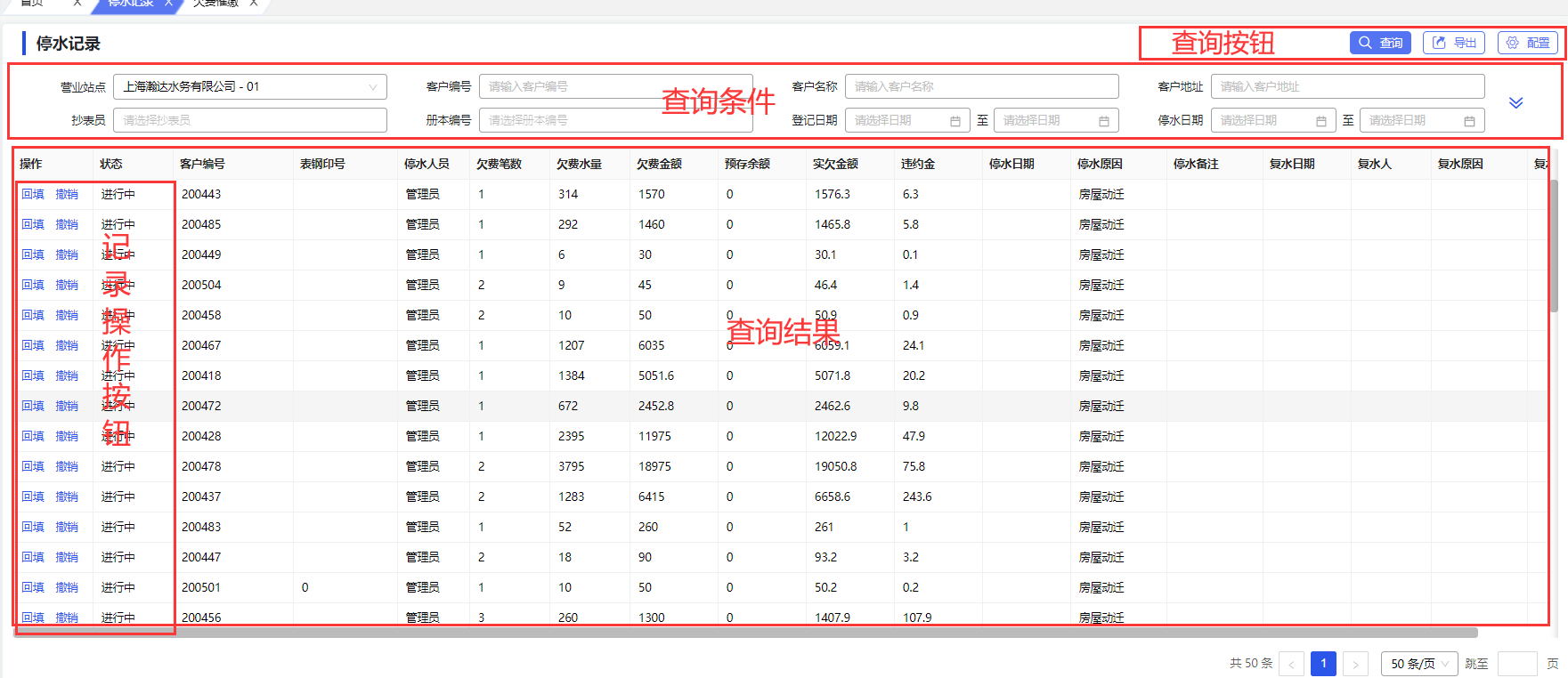The image size is (1568, 678).
Task: Click the 实欠金额 column header
Action: click(x=835, y=164)
